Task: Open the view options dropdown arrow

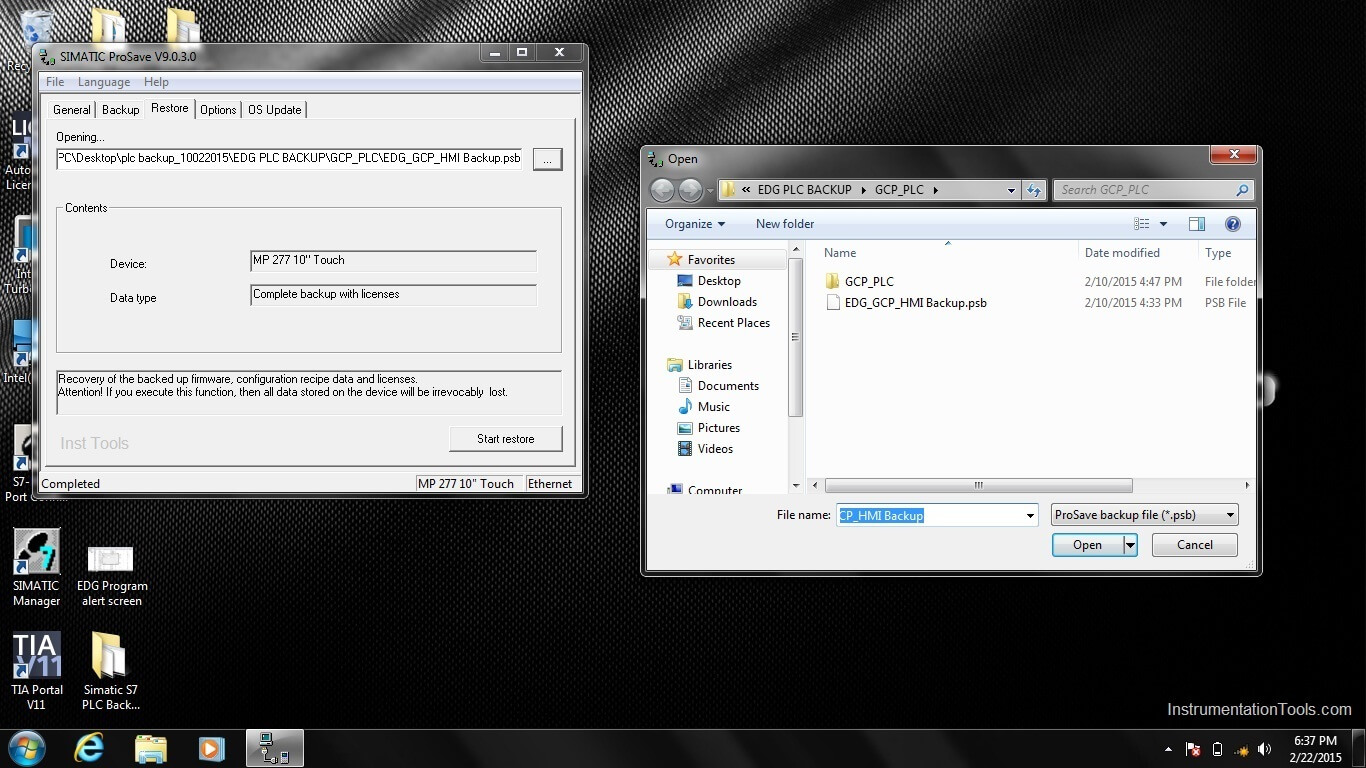Action: point(1163,224)
